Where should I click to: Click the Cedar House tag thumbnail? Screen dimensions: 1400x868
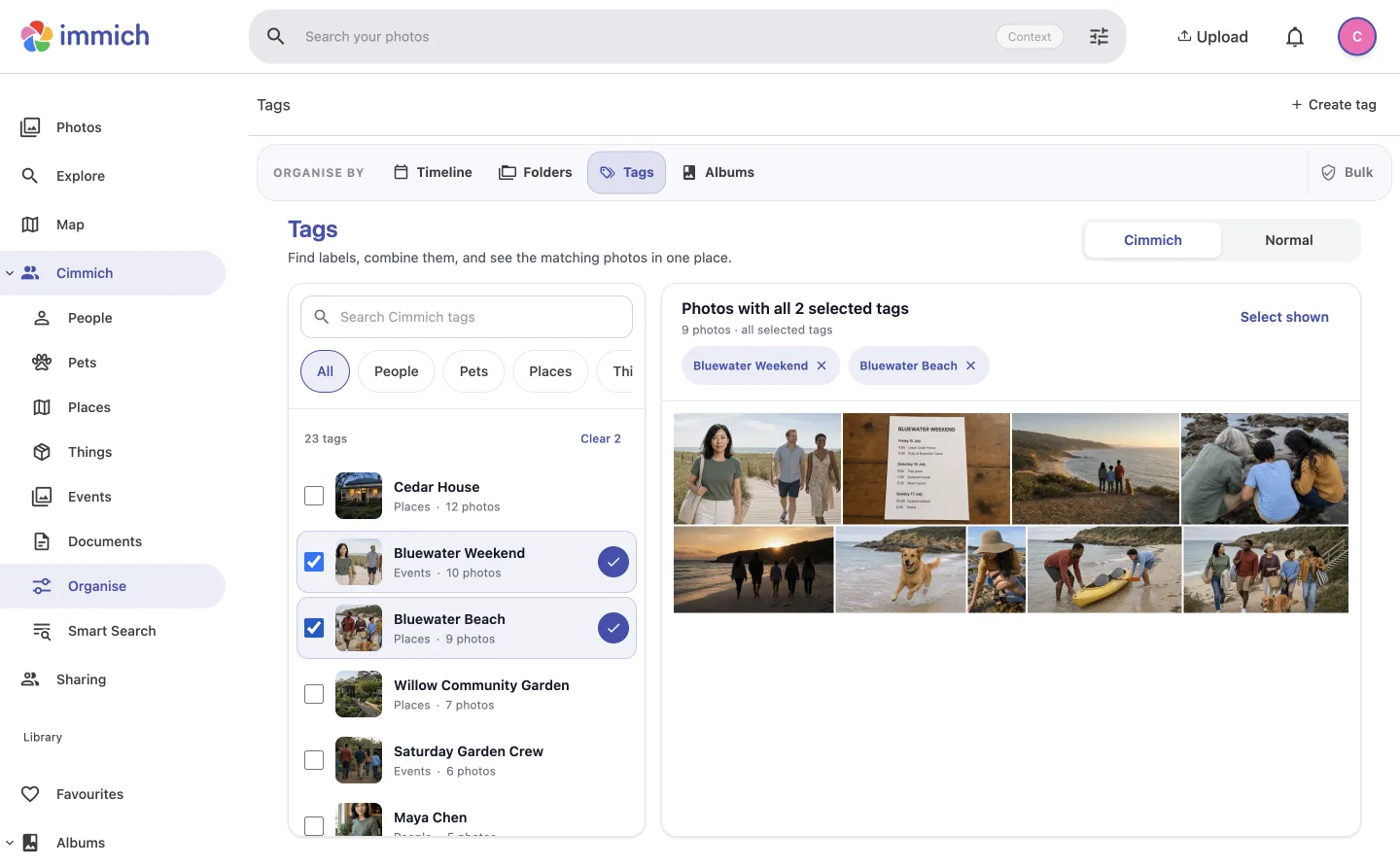[x=359, y=496]
